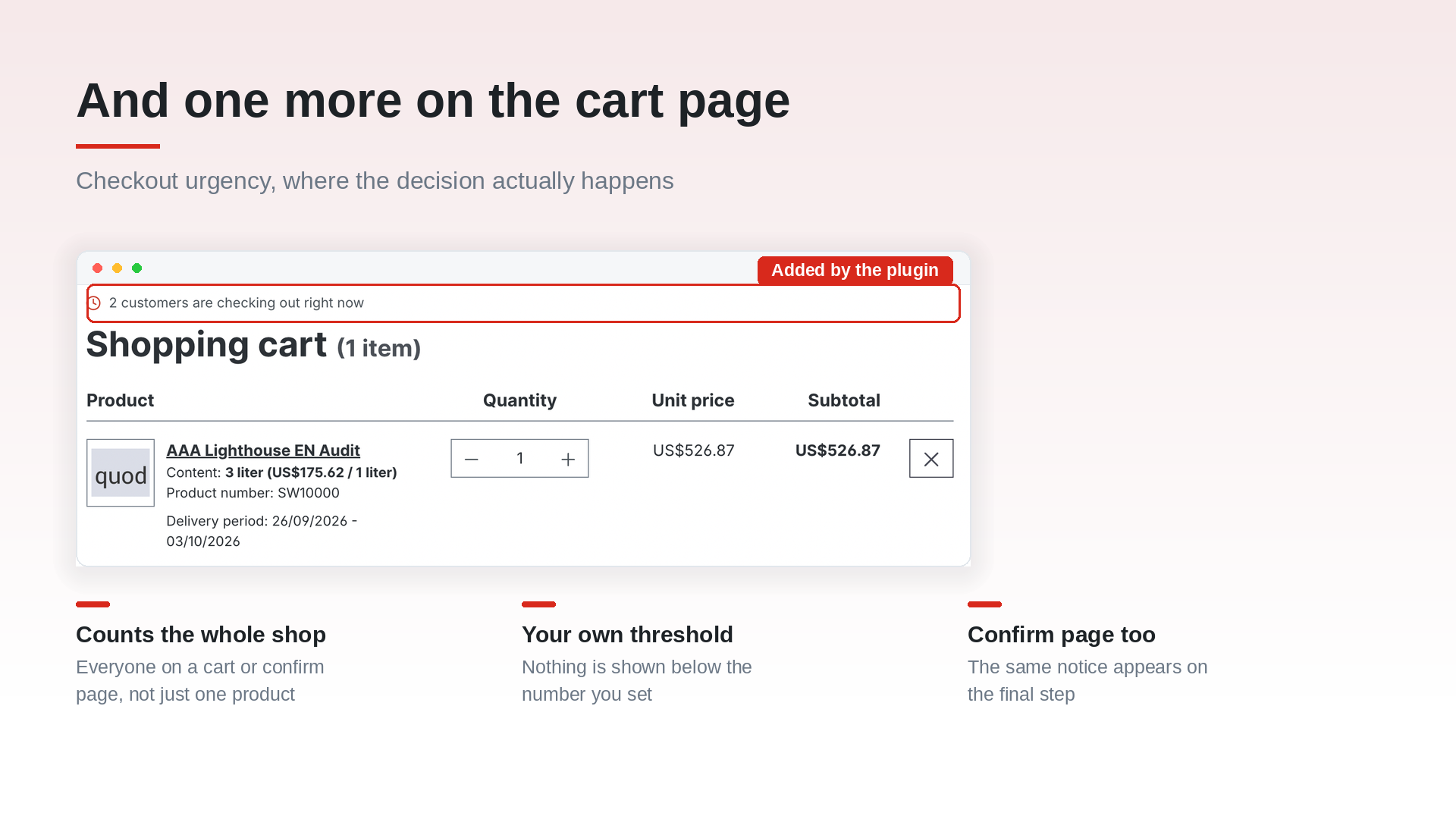Click the 'Confirm page too' heading
Screen dimensions: 1456x819
pos(1061,635)
